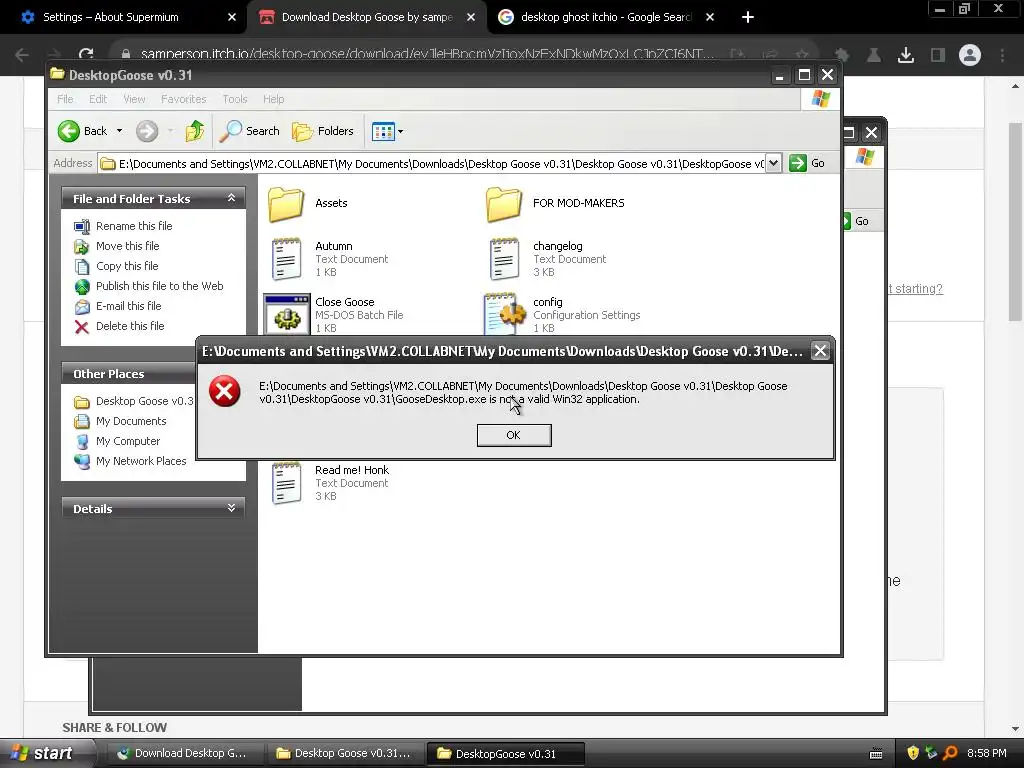
Task: Collapse File and Folder Tasks panel
Action: pos(231,198)
